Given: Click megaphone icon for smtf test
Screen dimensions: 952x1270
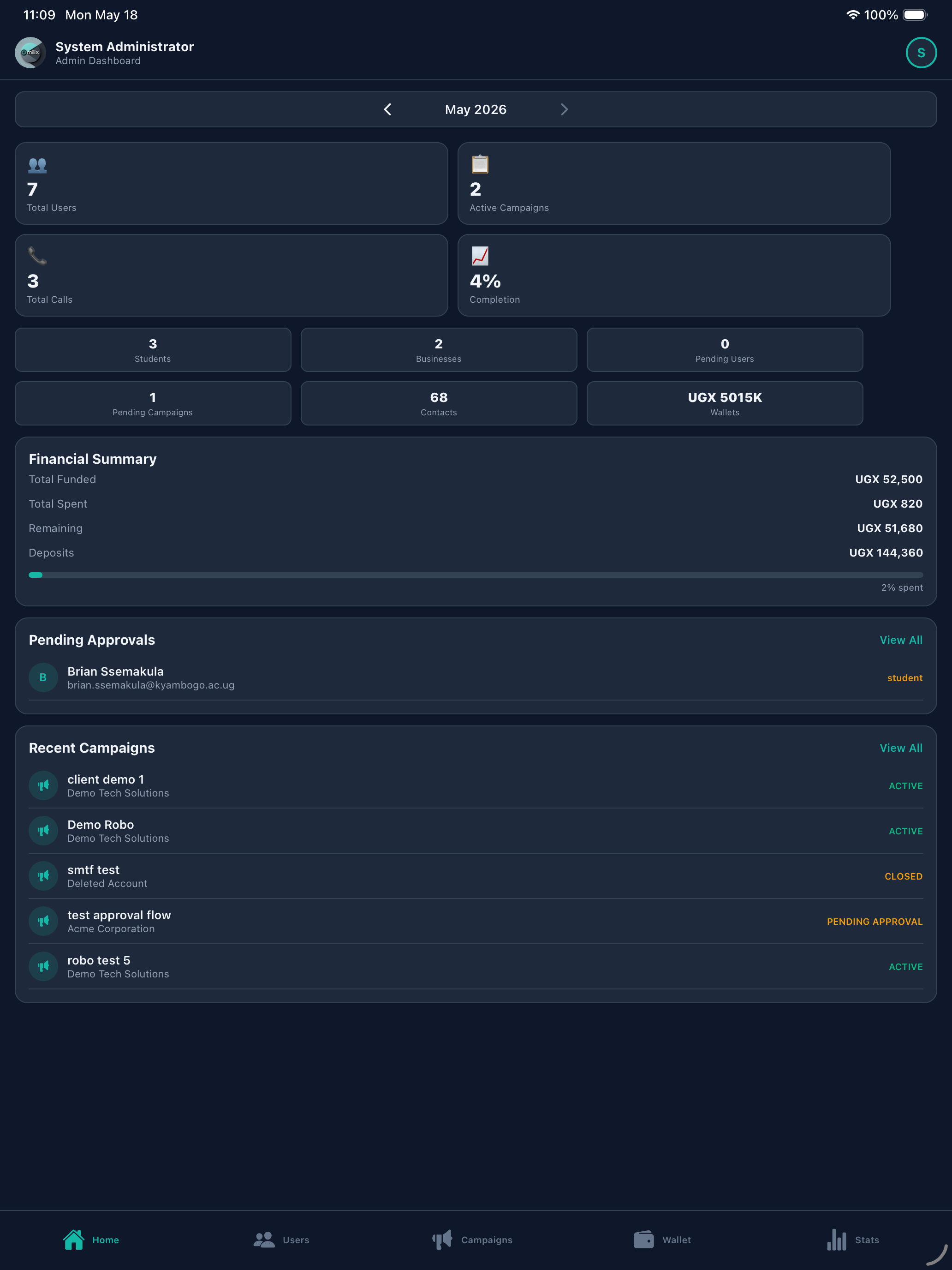Looking at the screenshot, I should tap(43, 876).
